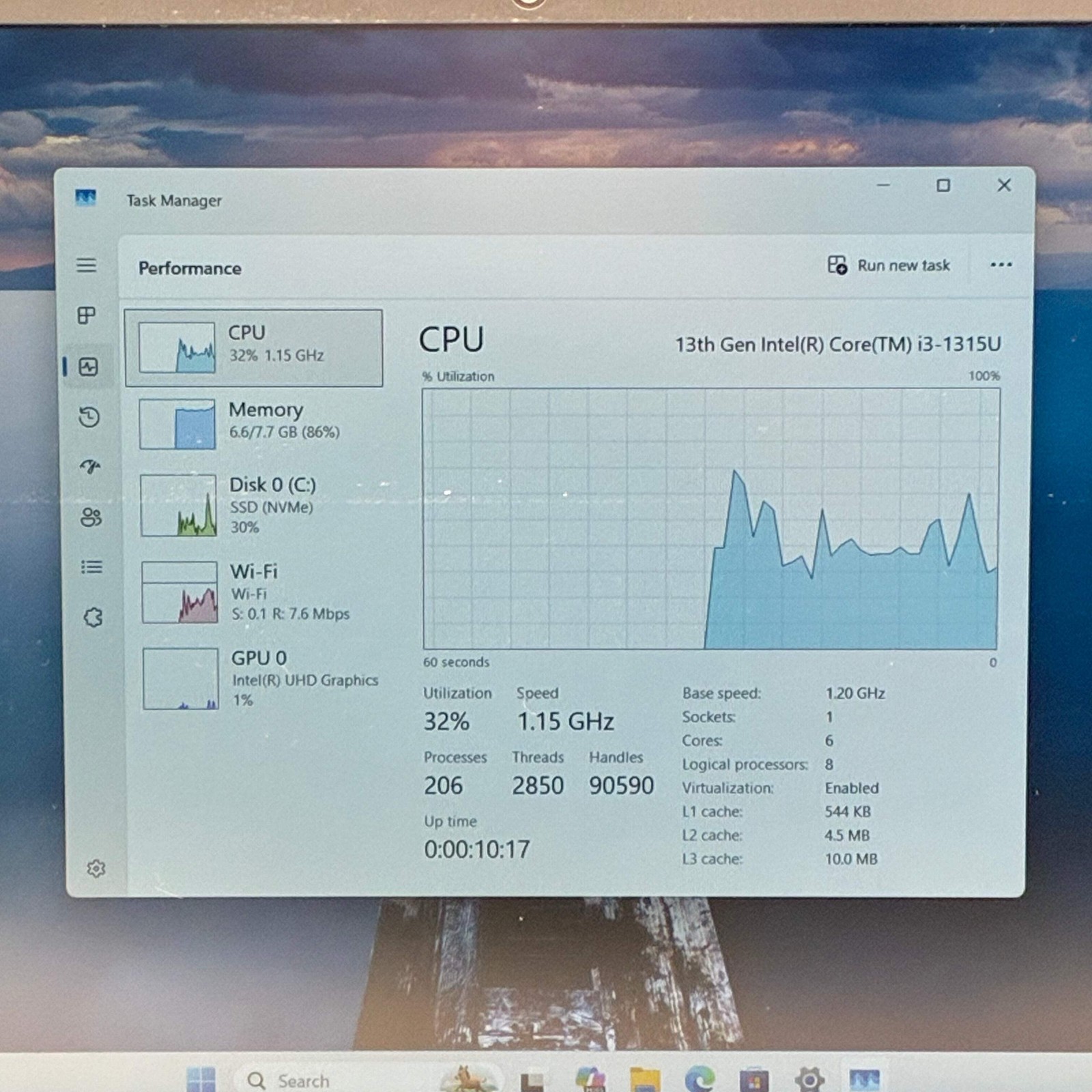The image size is (1092, 1092).
Task: Click the Processes count 206
Action: point(443,786)
